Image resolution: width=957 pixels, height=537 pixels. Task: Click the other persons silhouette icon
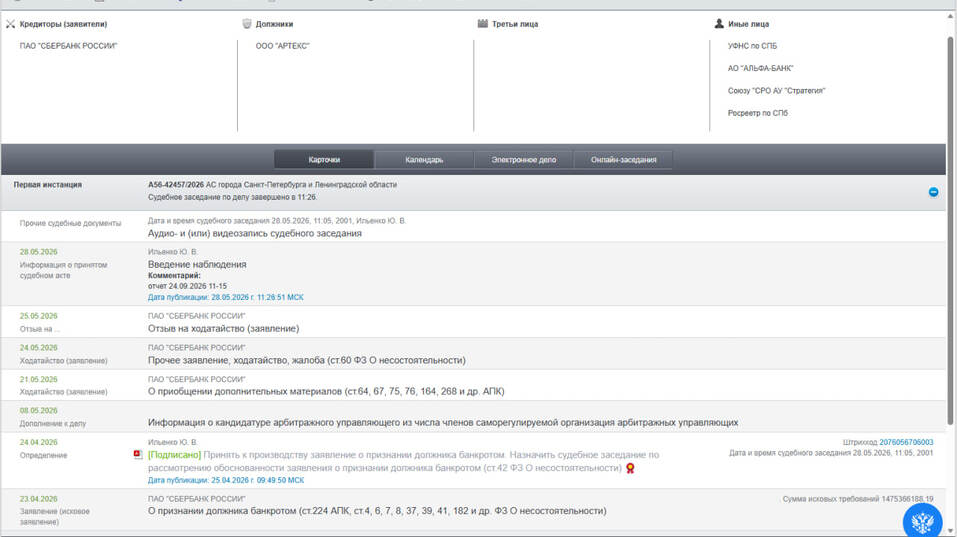[719, 24]
